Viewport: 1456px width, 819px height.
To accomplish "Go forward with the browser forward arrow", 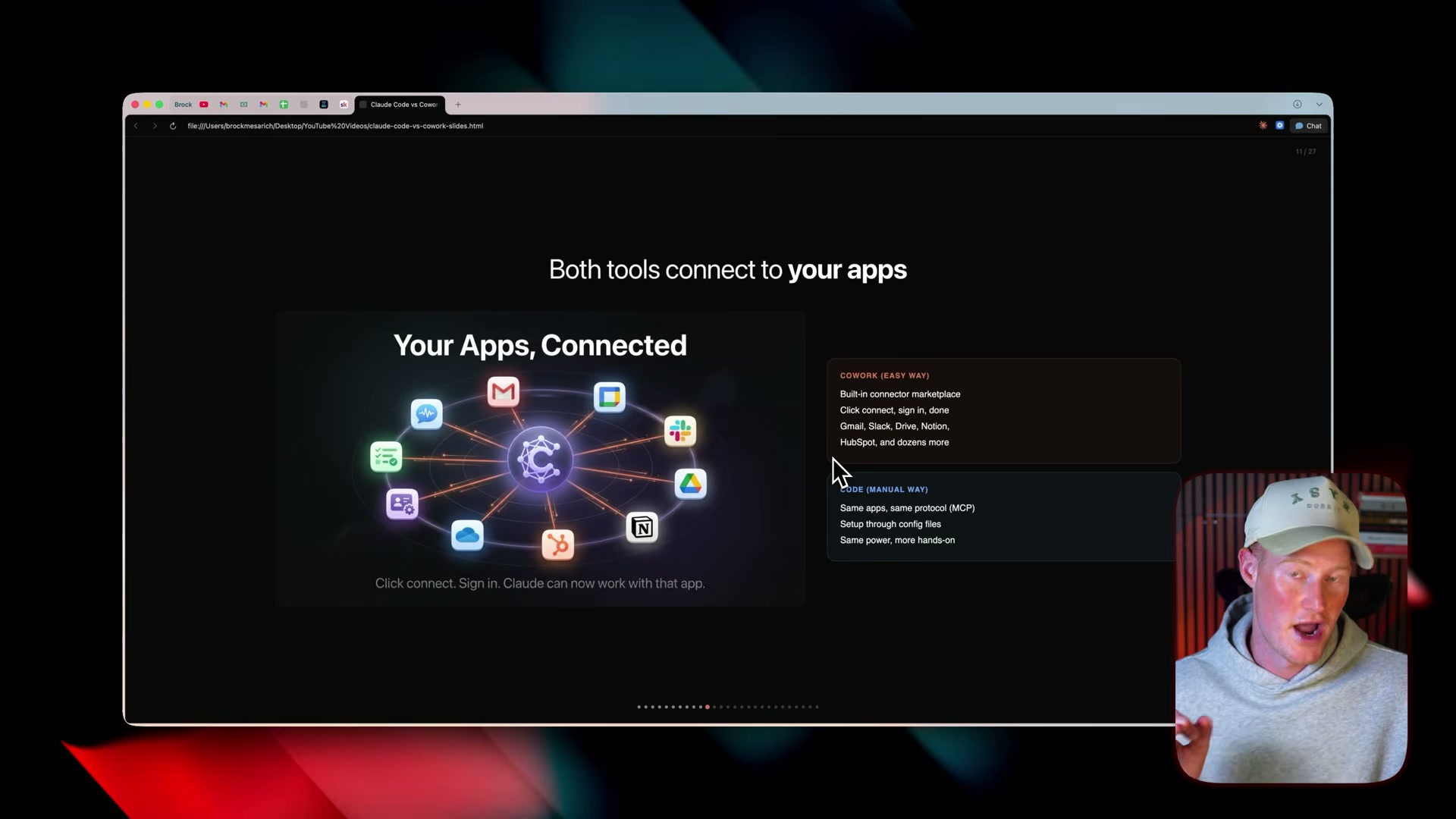I will [x=155, y=126].
